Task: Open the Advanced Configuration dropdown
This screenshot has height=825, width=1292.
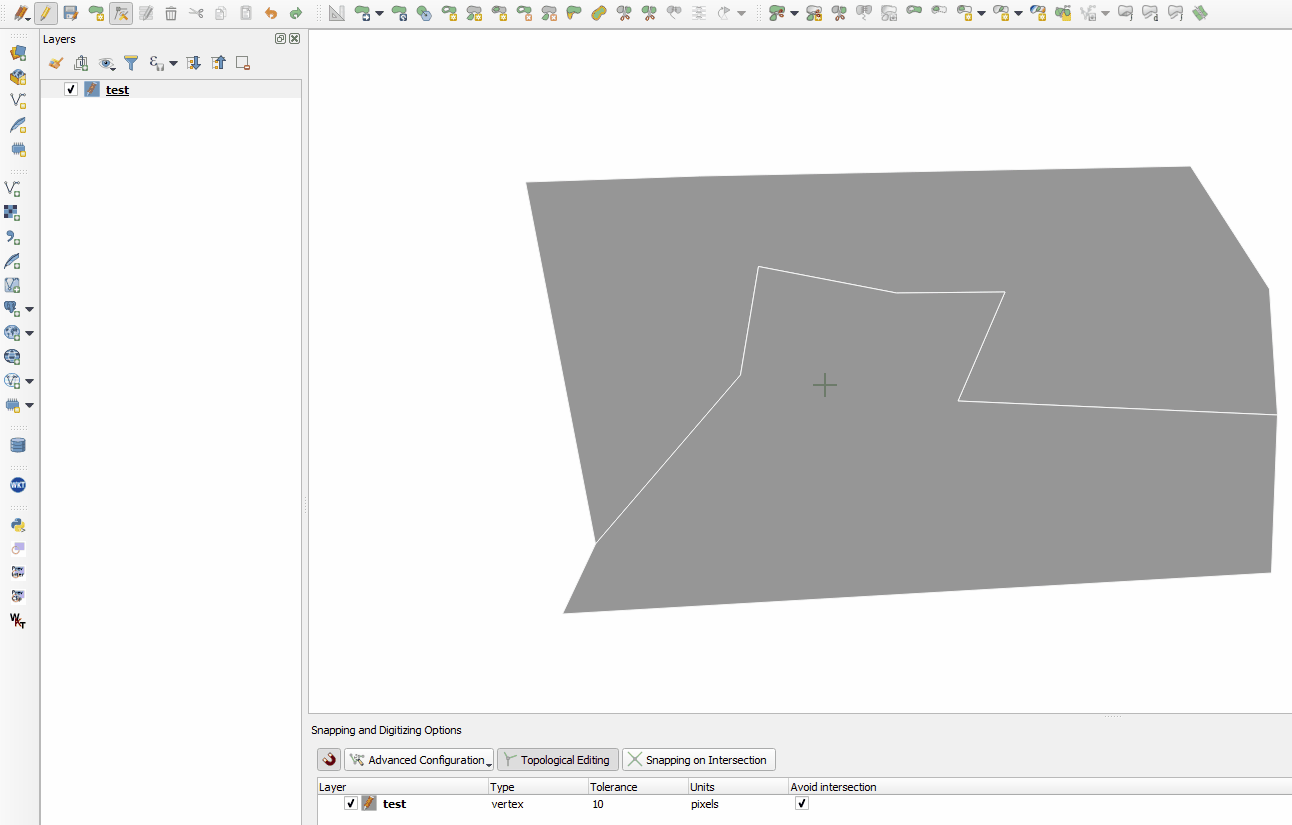Action: pyautogui.click(x=419, y=760)
